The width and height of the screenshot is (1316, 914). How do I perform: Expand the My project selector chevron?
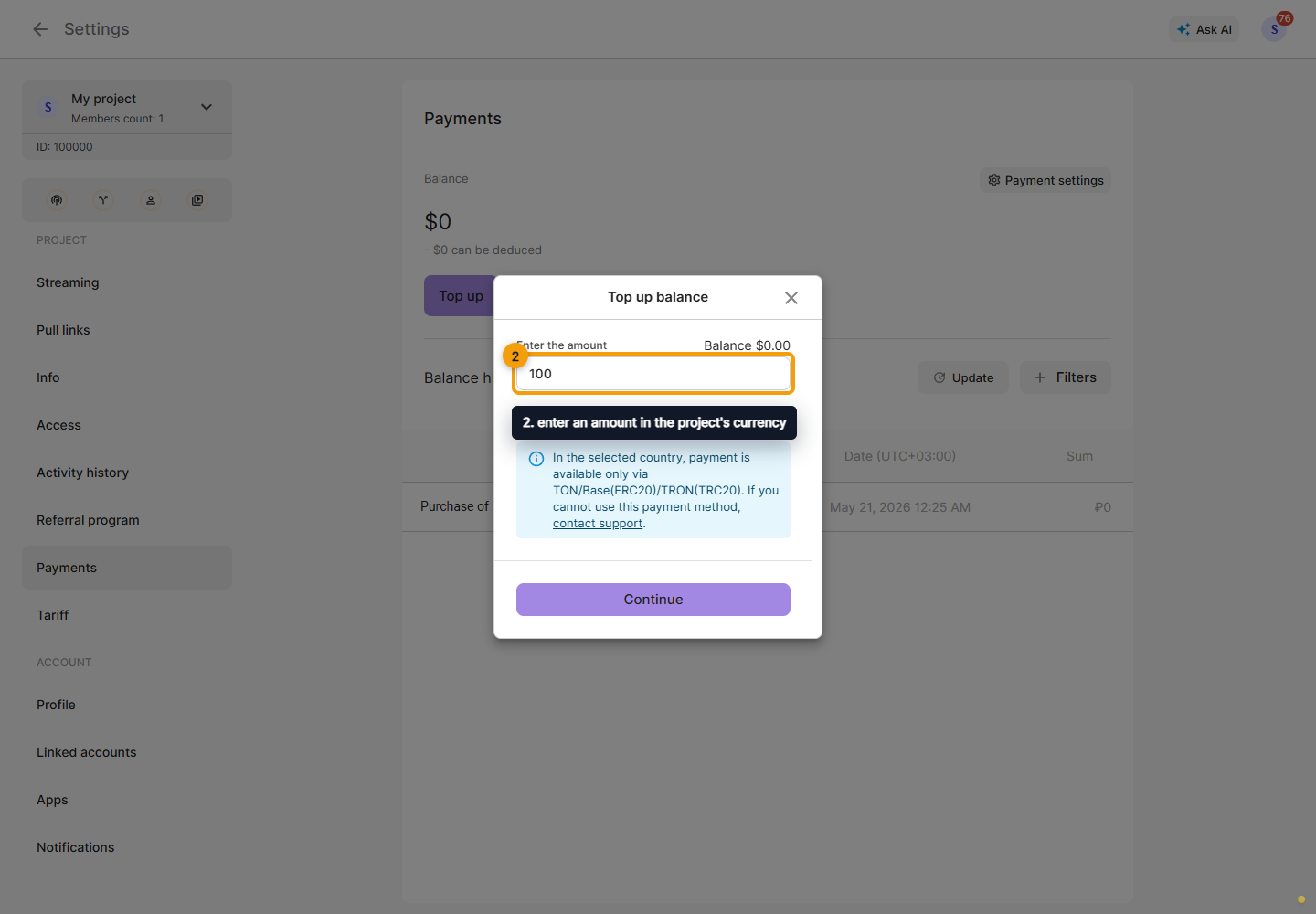(207, 107)
